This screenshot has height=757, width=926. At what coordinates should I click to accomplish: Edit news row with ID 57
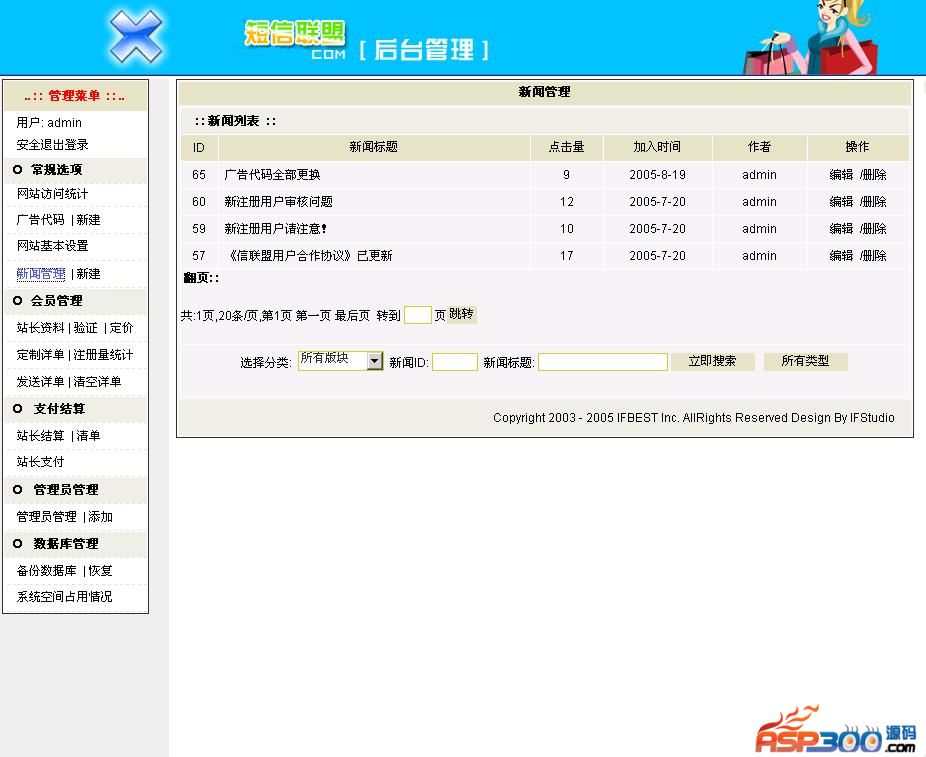pos(841,256)
